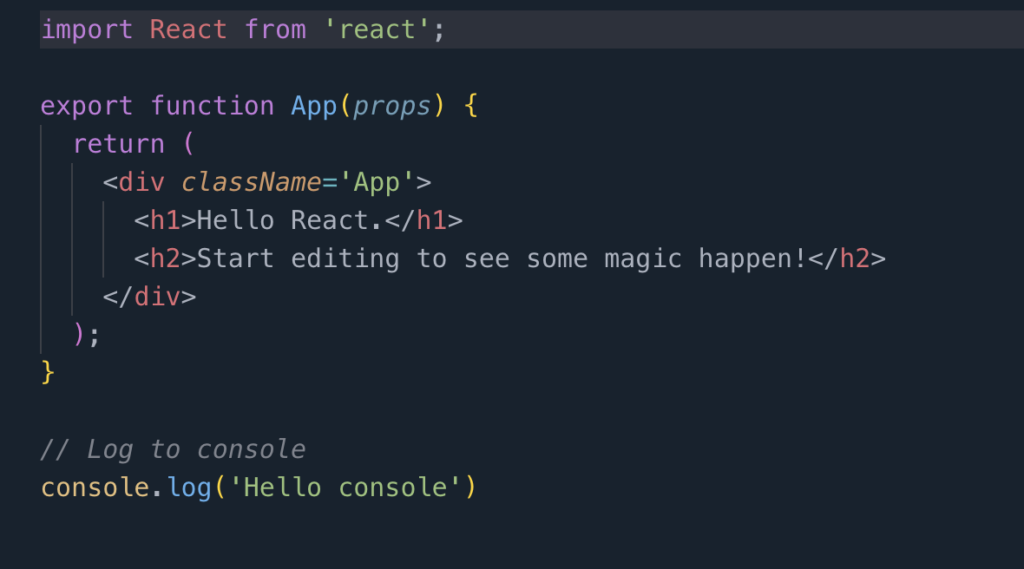Viewport: 1024px width, 569px height.
Task: Click the 'console' object identifier
Action: 95,488
